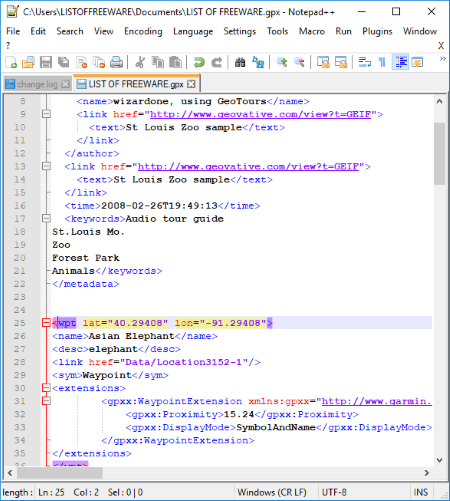Screen dimensions: 450x501
Task: Open the Language menu
Action: point(193,31)
